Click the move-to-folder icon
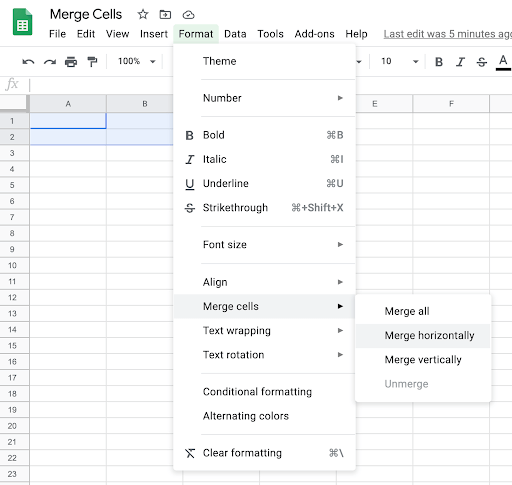Image resolution: width=512 pixels, height=485 pixels. (x=165, y=15)
